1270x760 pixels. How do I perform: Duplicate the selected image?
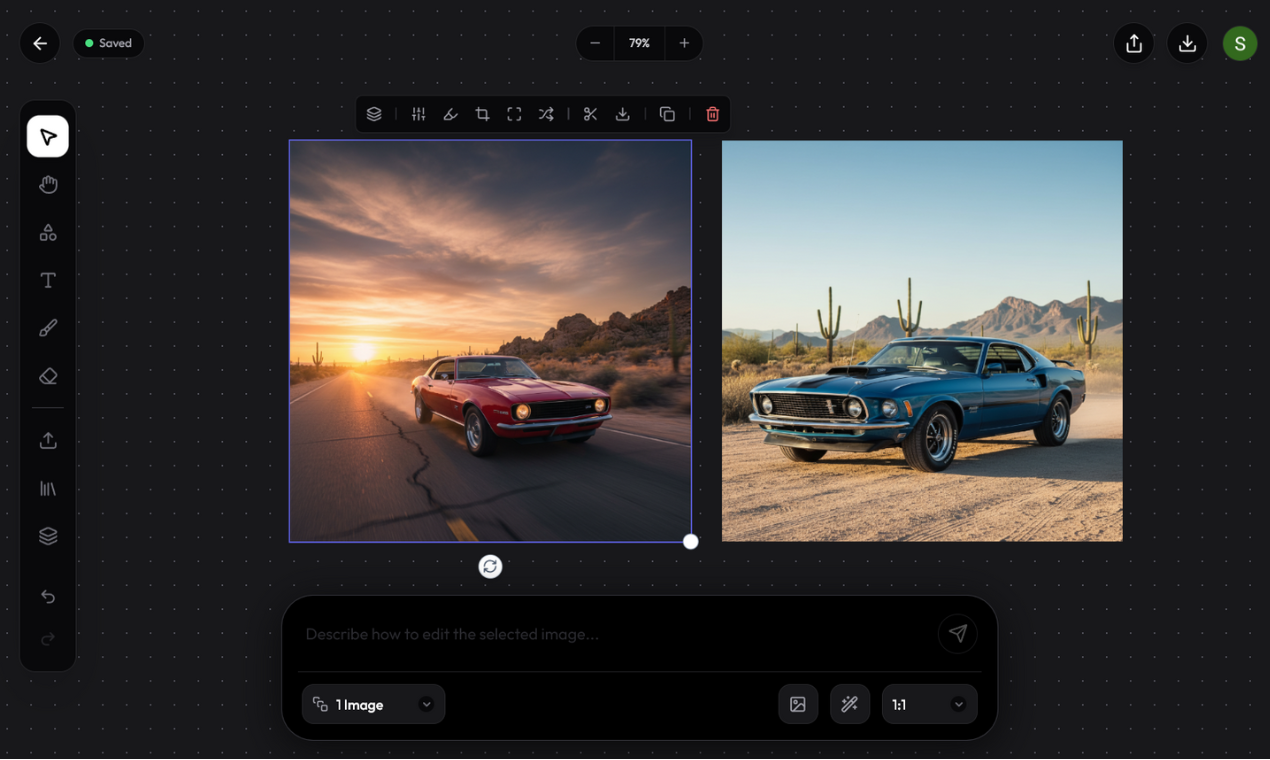pos(667,114)
